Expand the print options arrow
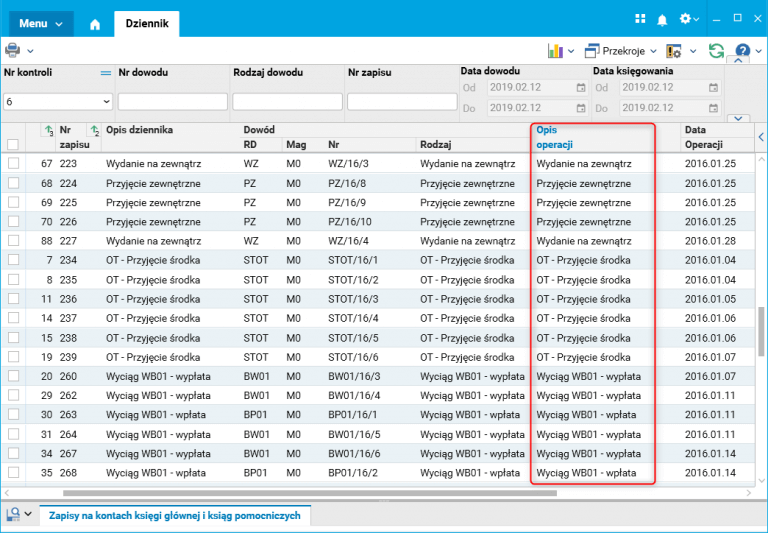768x533 pixels. point(30,51)
